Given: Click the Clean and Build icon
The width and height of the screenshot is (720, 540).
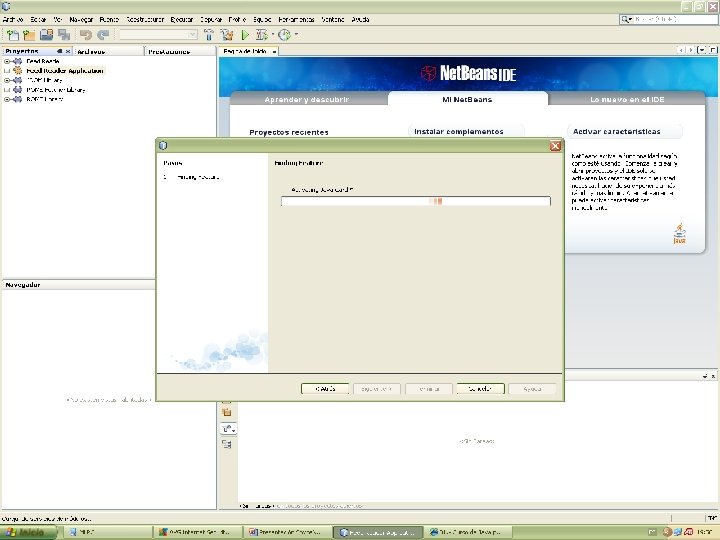Looking at the screenshot, I should [x=226, y=35].
